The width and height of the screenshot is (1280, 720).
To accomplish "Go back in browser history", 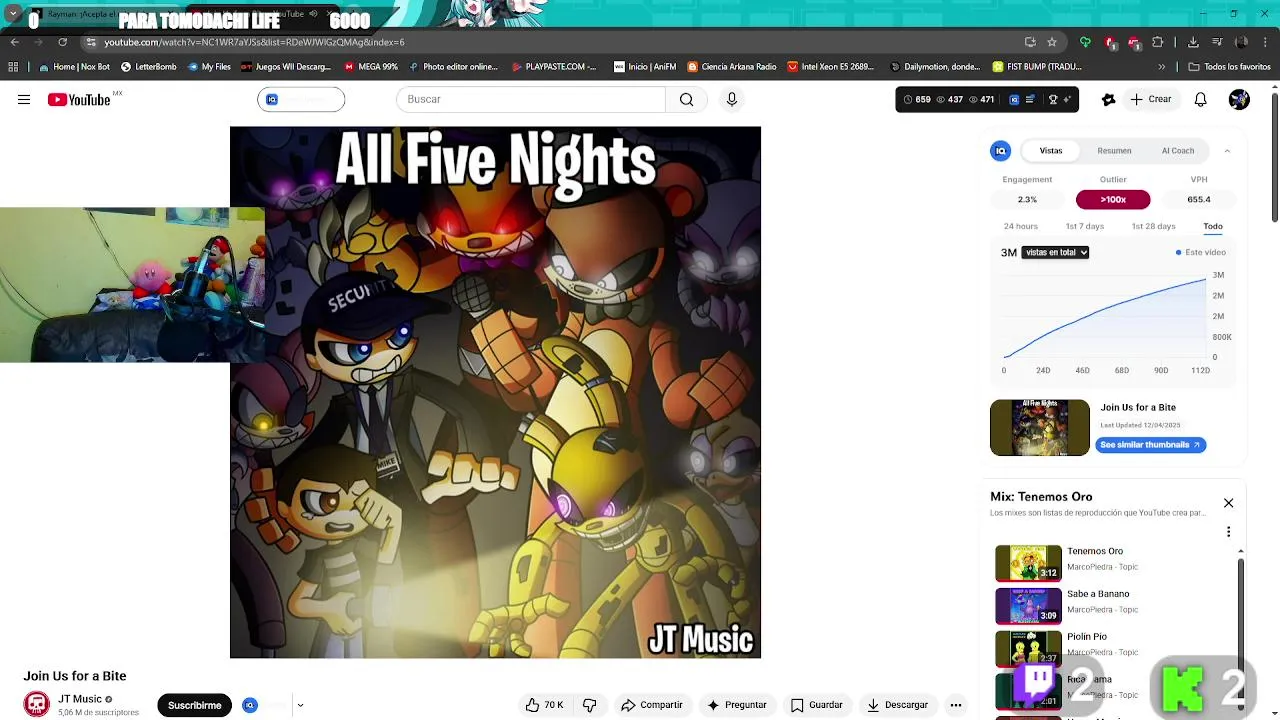I will pyautogui.click(x=14, y=42).
